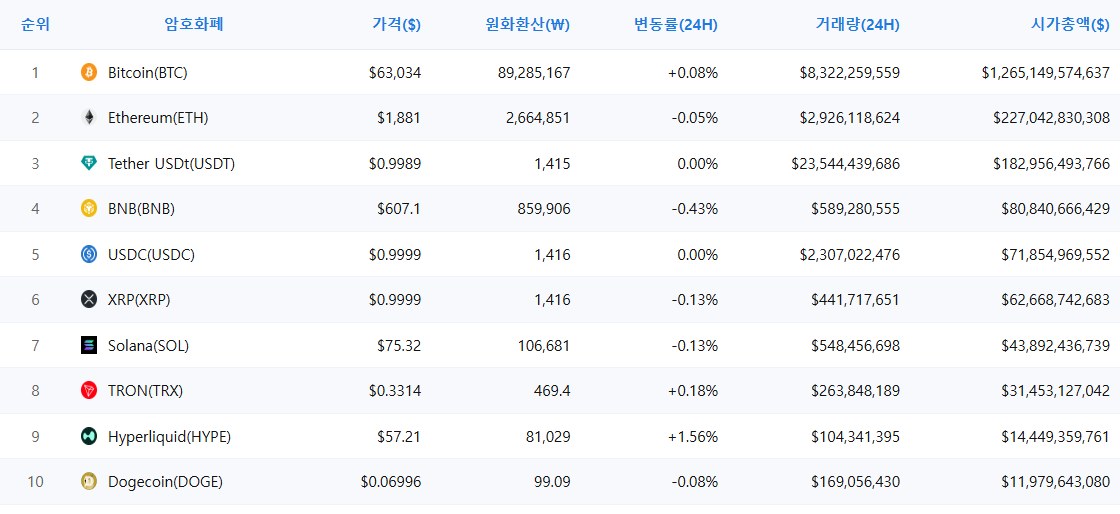The width and height of the screenshot is (1120, 514).
Task: Sort by 암호화폐 column header
Action: (x=194, y=25)
